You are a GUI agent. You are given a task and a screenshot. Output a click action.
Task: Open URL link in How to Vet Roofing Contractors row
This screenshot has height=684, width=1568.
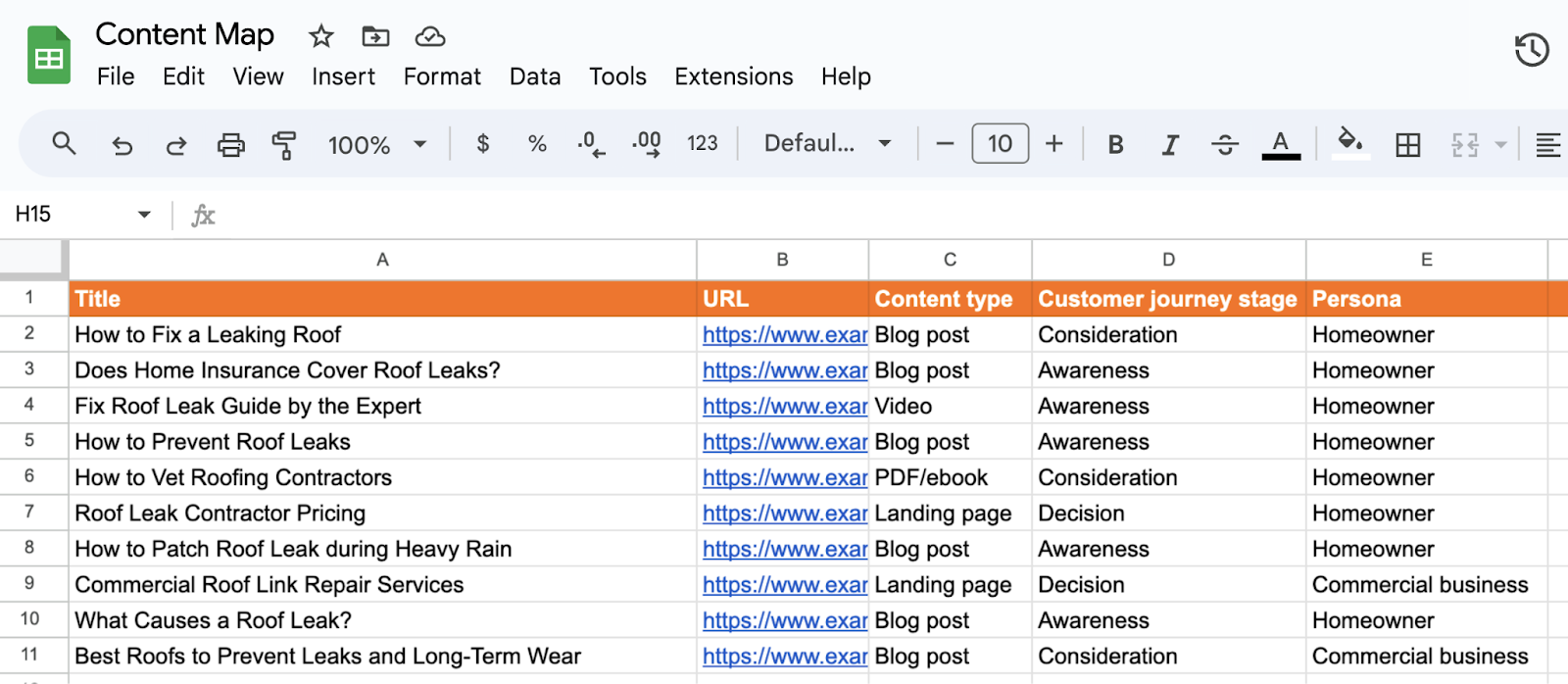[x=785, y=478]
